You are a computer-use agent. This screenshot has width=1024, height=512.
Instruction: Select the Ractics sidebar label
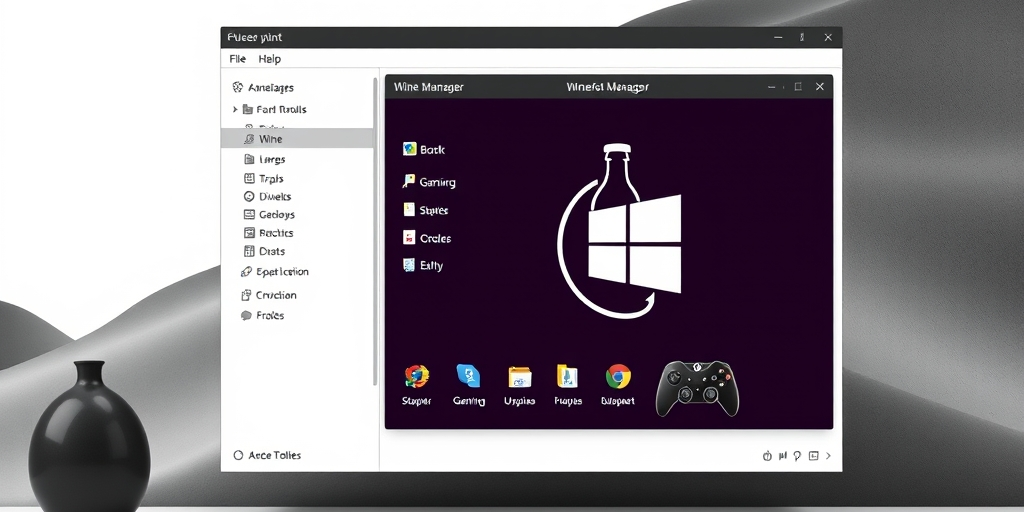(x=276, y=233)
